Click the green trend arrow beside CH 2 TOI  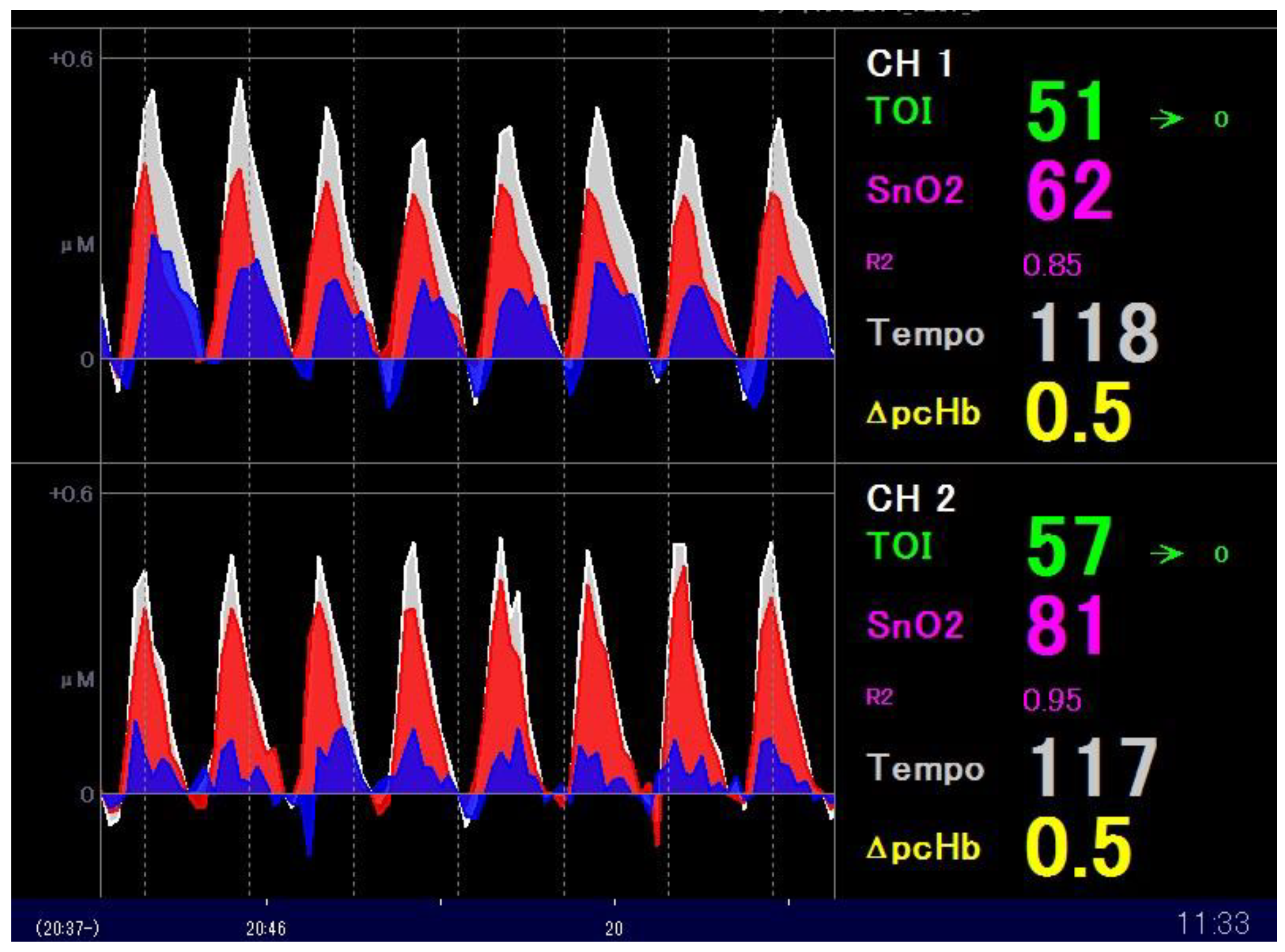pyautogui.click(x=1166, y=554)
